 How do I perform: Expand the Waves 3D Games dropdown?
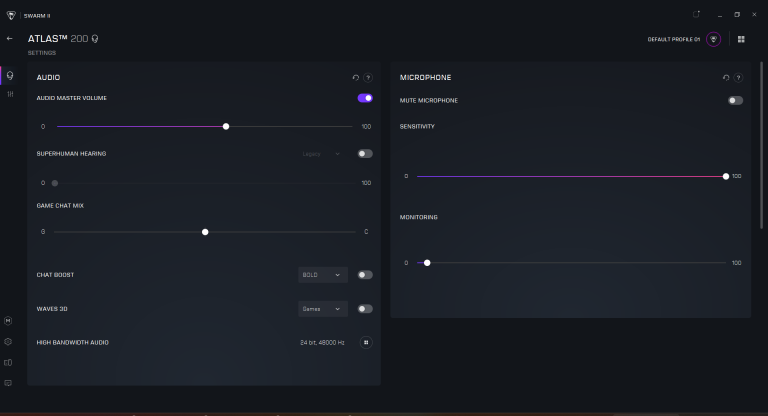(x=322, y=309)
